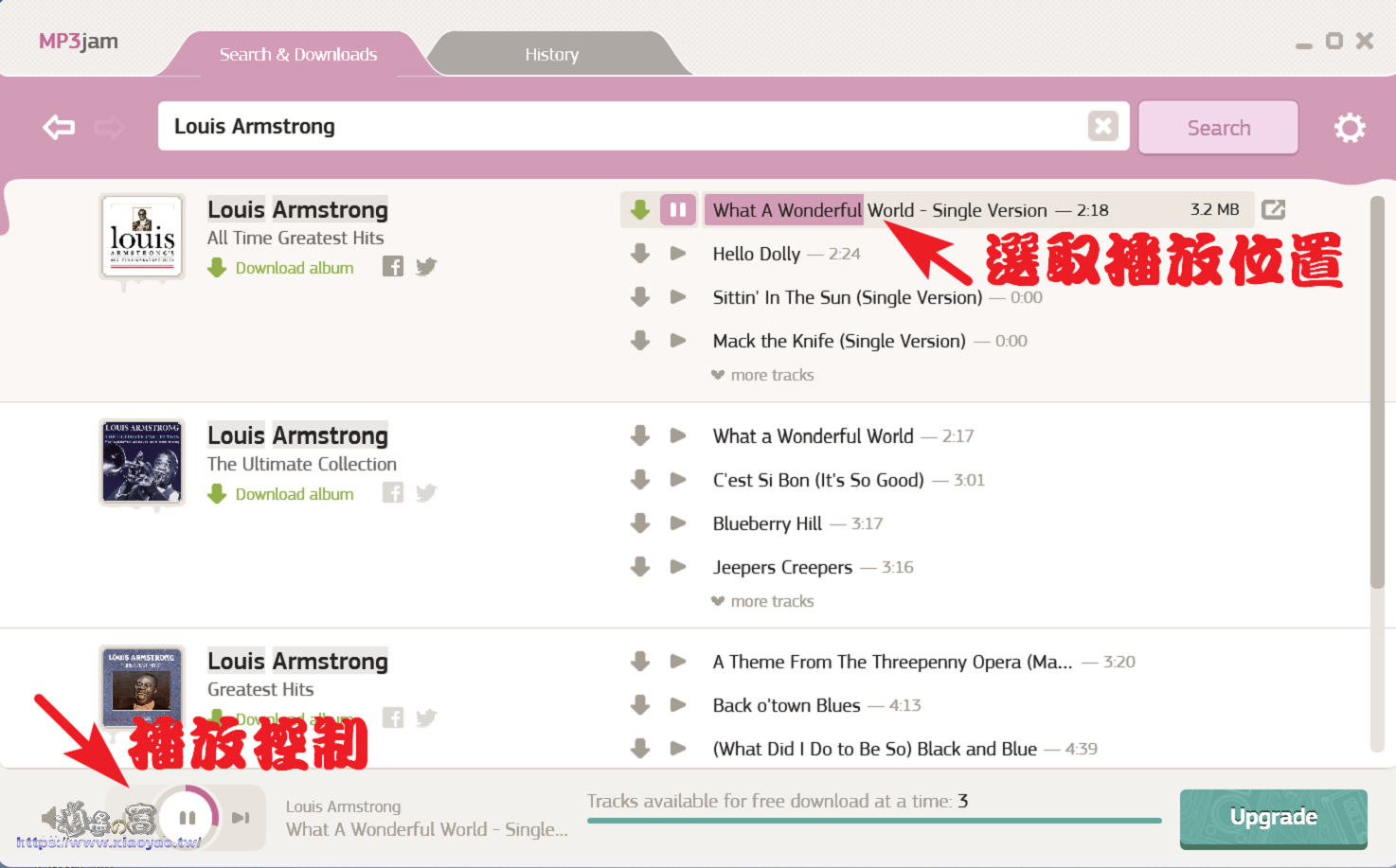This screenshot has width=1396, height=868.
Task: Download Sittin' In The Sun track
Action: click(x=640, y=297)
